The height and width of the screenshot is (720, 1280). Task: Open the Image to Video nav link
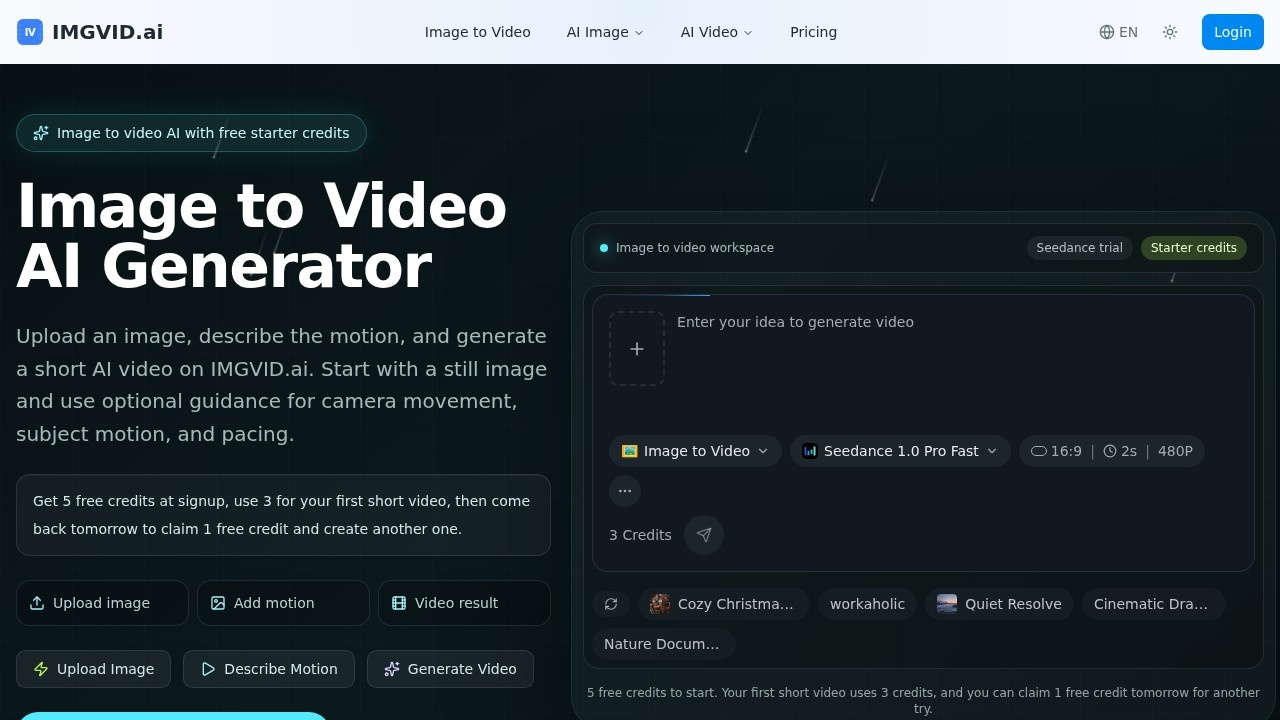point(478,32)
